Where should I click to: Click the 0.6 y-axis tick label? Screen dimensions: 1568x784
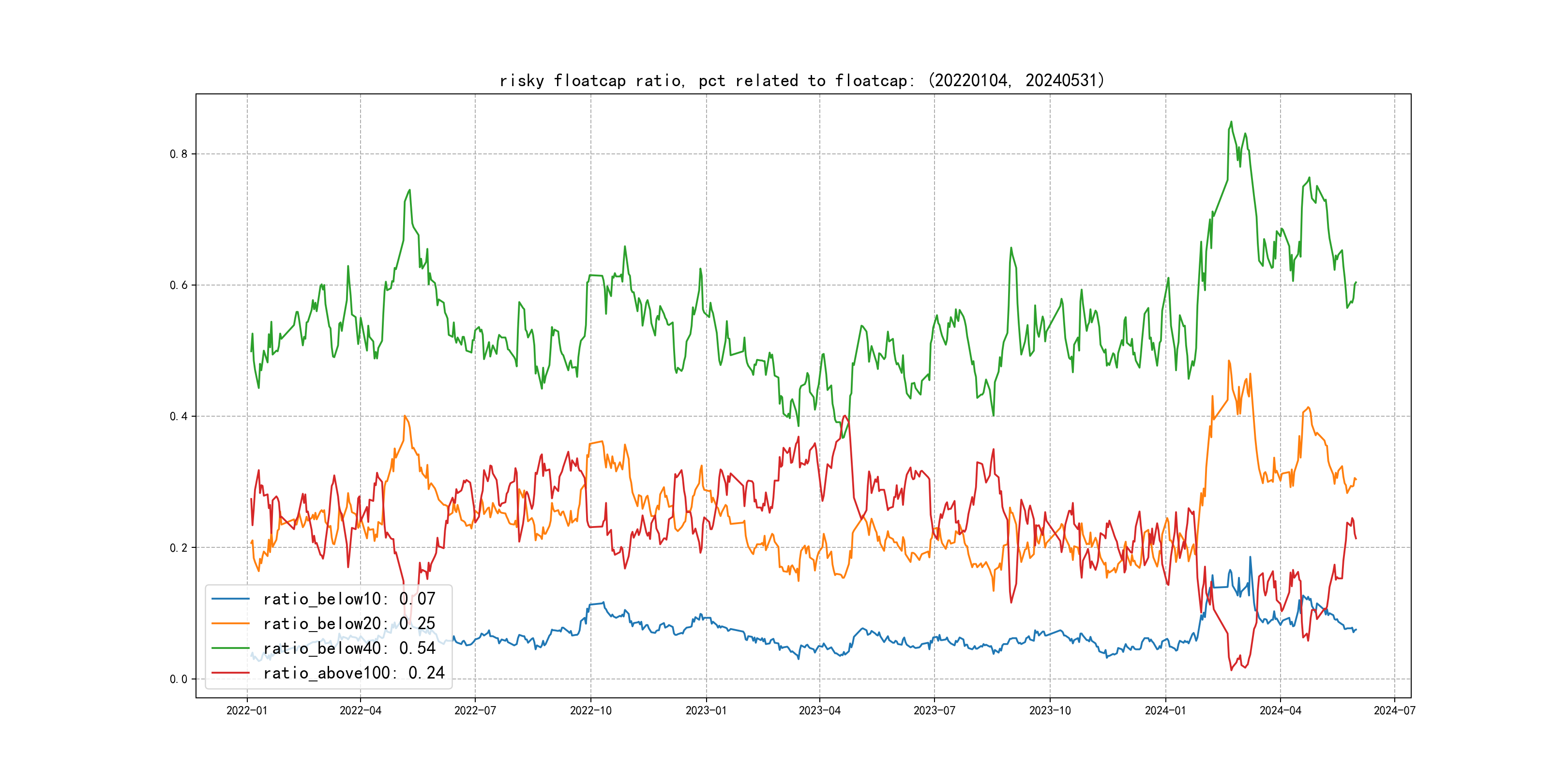coord(179,285)
